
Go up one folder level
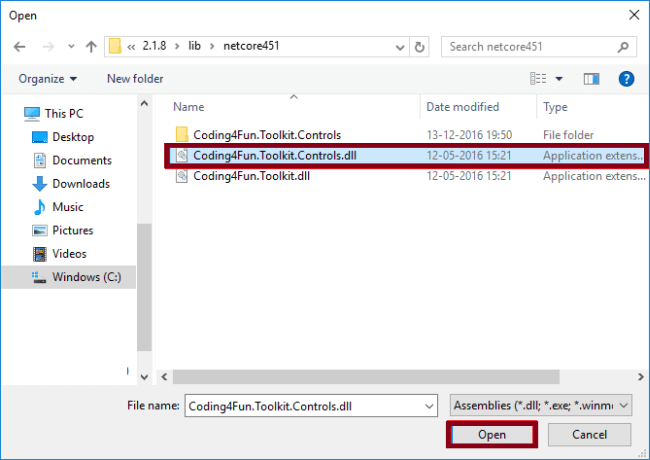tap(91, 47)
